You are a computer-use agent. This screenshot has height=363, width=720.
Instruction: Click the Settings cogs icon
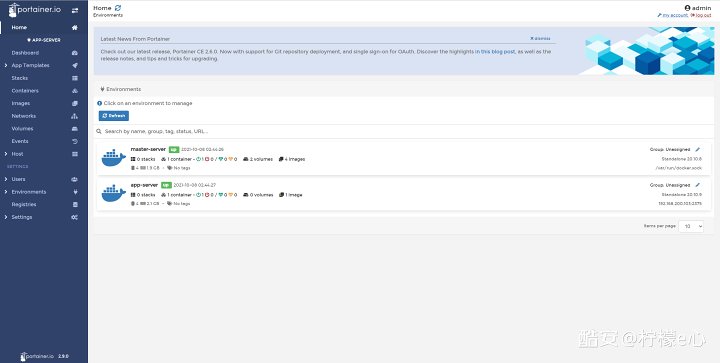[x=74, y=217]
